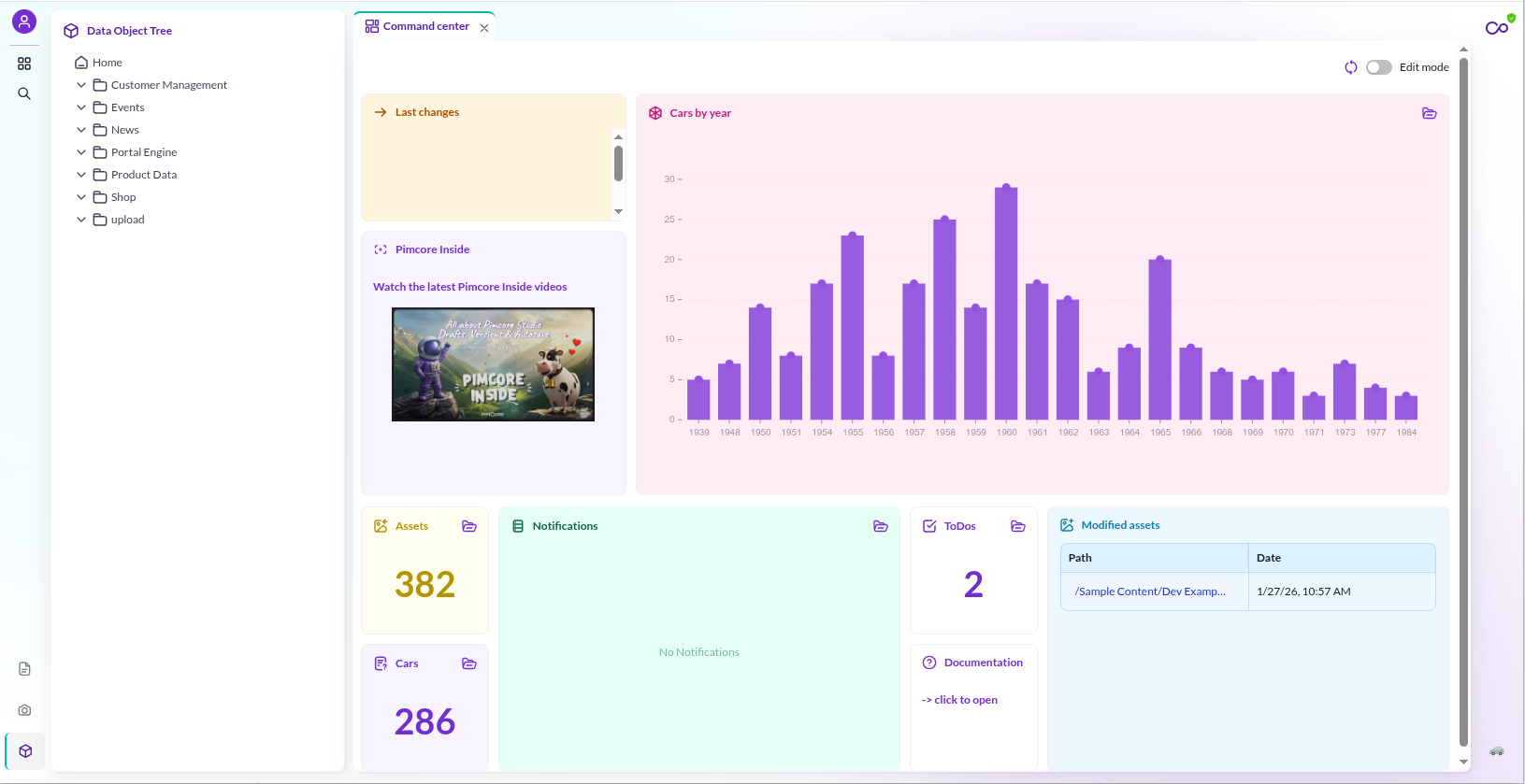1525x784 pixels.
Task: Open folder icon on Cars by year widget
Action: click(1430, 113)
